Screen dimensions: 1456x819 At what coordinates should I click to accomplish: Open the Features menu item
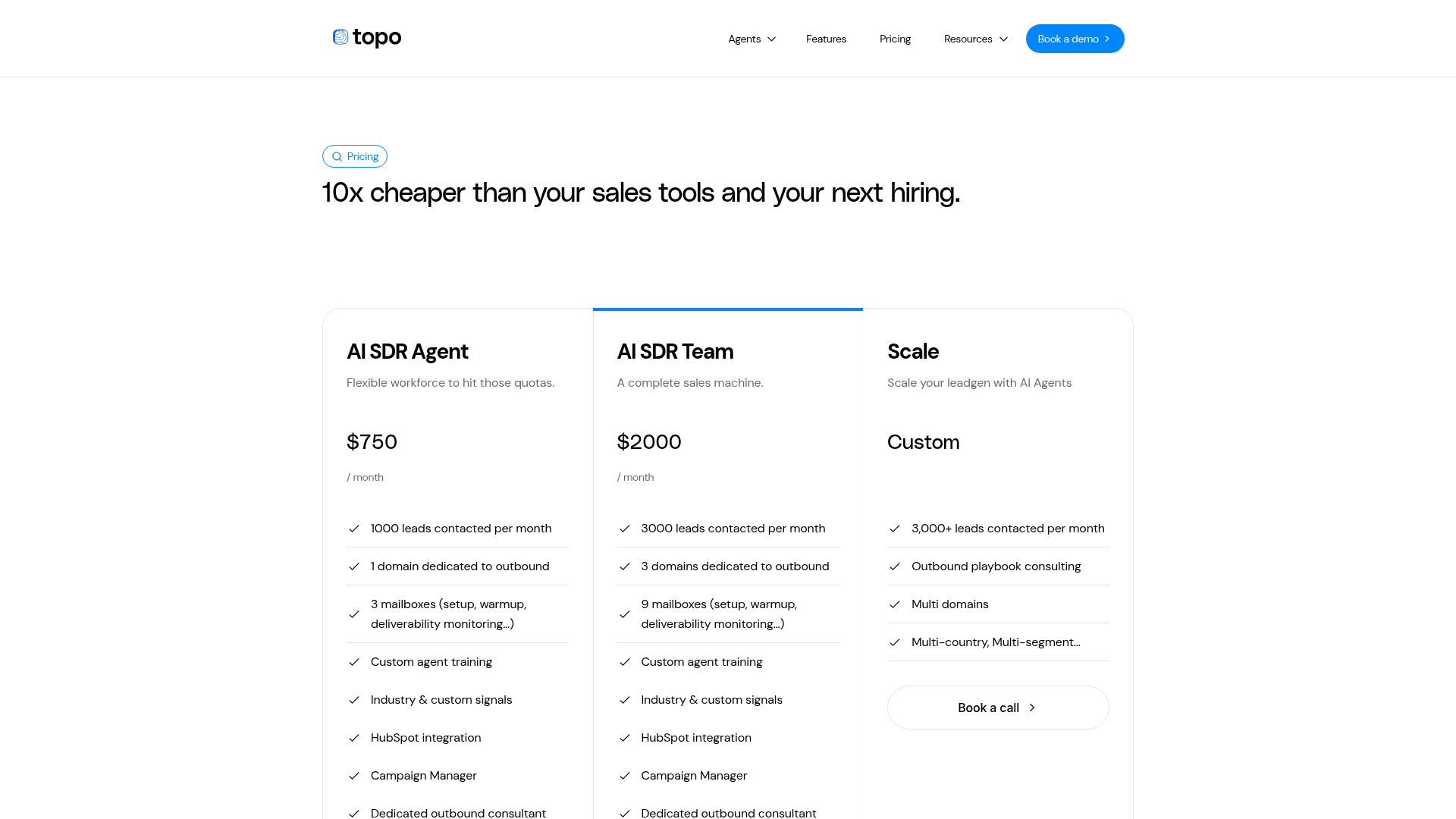(826, 39)
